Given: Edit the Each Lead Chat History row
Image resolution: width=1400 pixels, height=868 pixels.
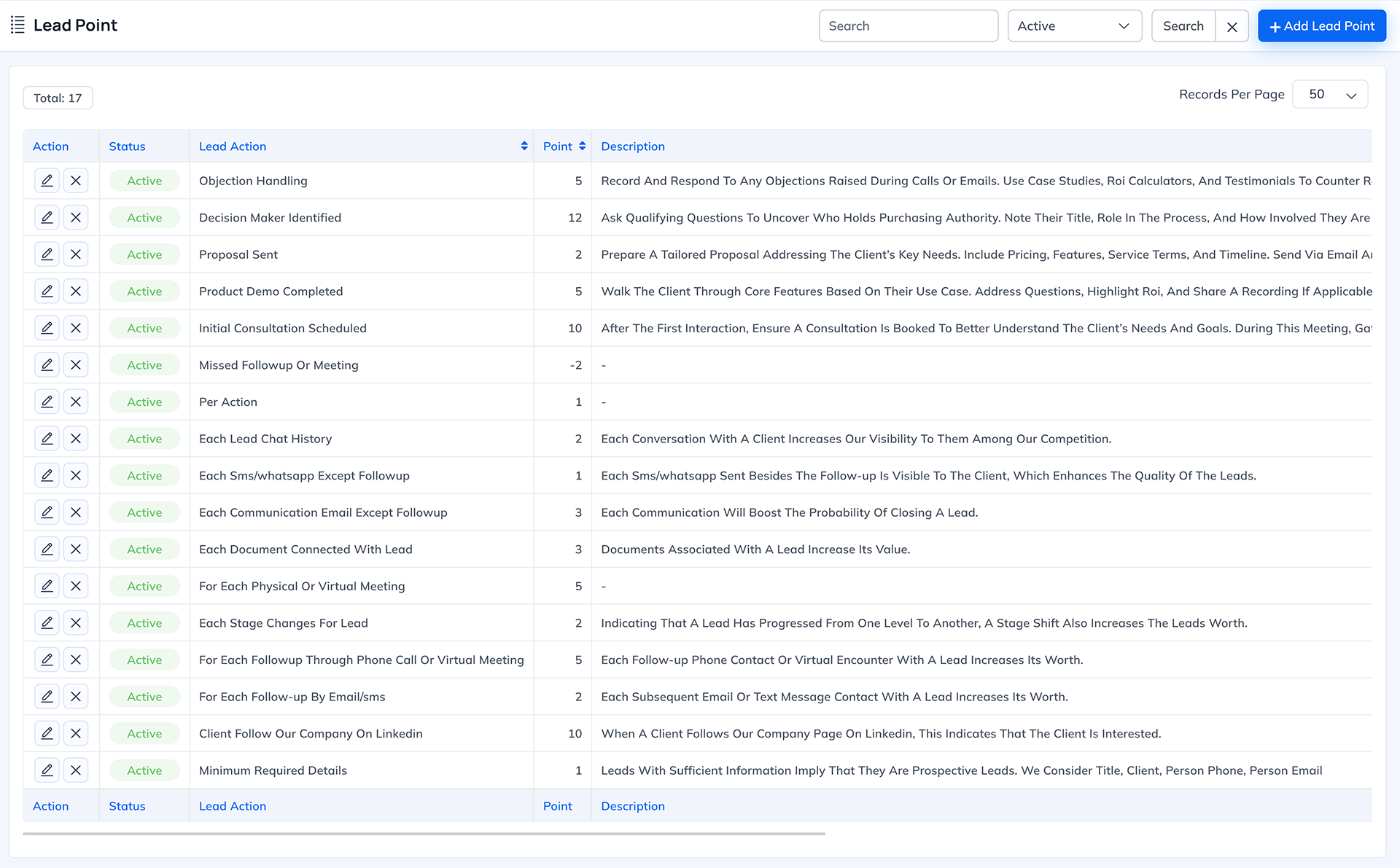Looking at the screenshot, I should [x=47, y=438].
